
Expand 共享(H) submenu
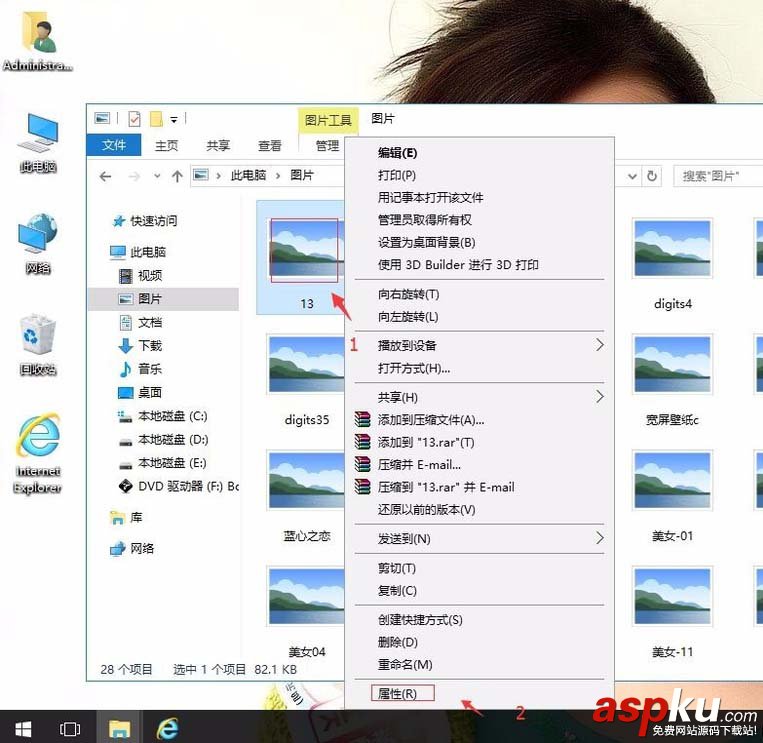point(479,397)
